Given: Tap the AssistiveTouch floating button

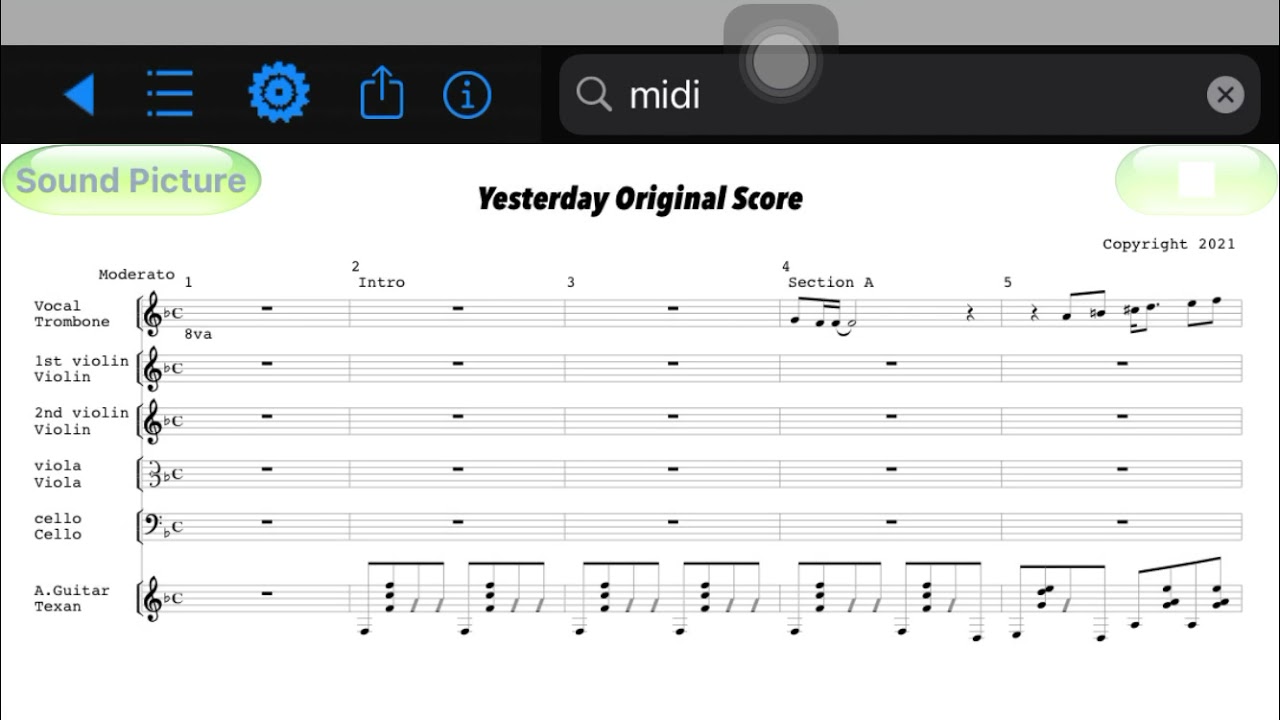Looking at the screenshot, I should [x=780, y=63].
